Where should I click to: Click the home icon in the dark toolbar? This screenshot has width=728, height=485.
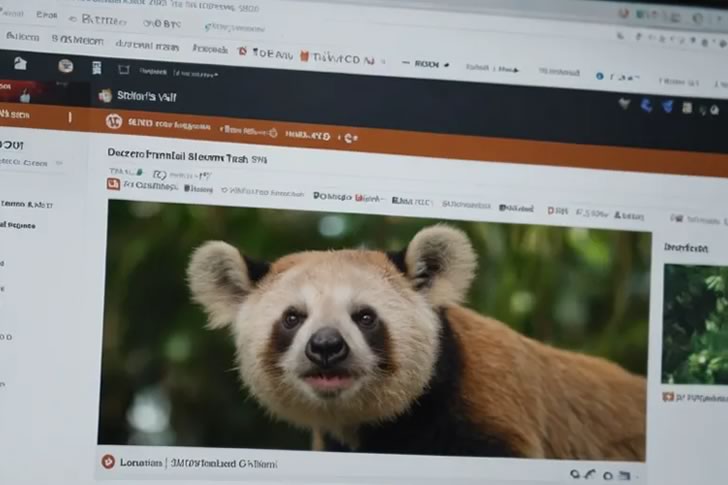[19, 63]
